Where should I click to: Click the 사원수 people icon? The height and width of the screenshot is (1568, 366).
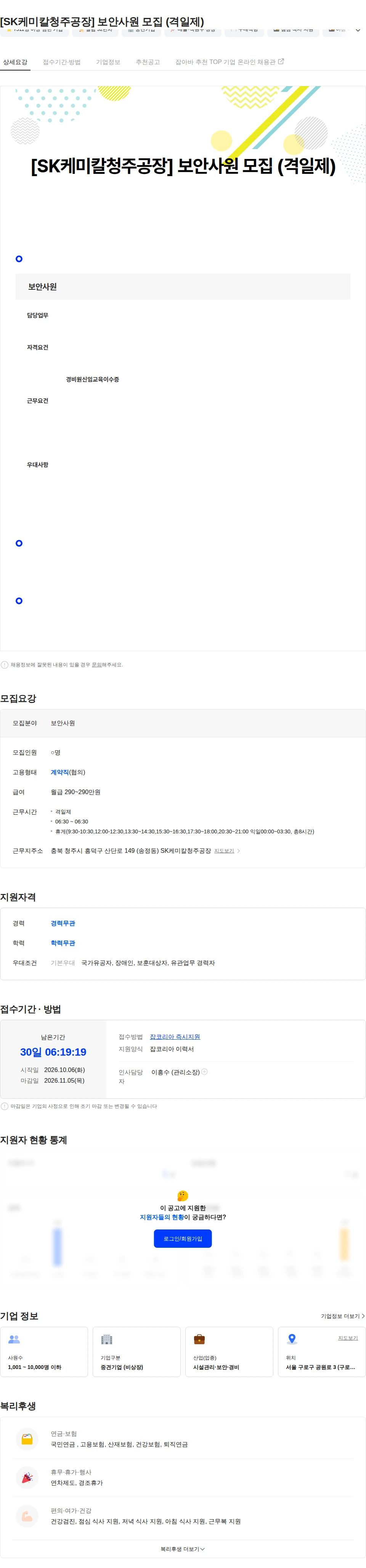point(14,1339)
